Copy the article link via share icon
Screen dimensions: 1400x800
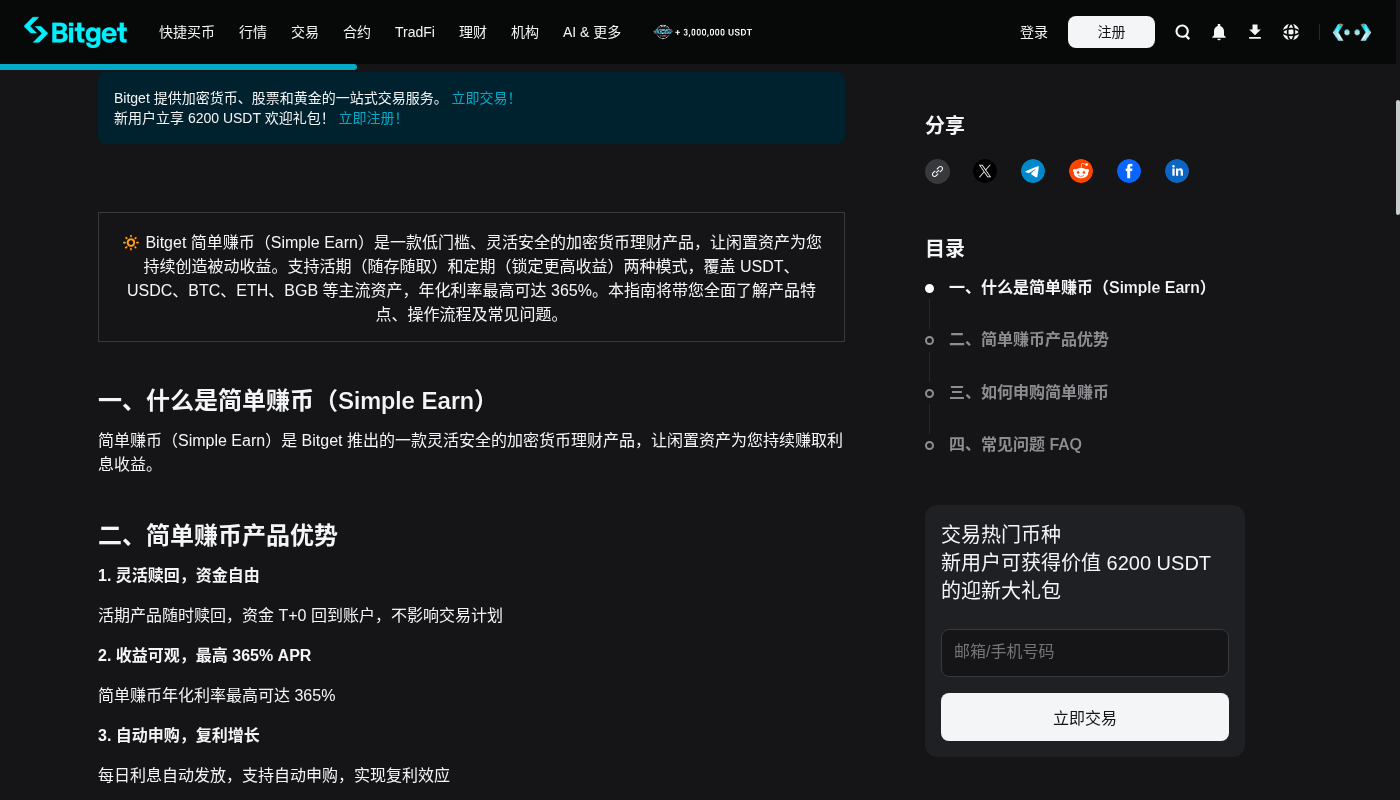[x=937, y=171]
